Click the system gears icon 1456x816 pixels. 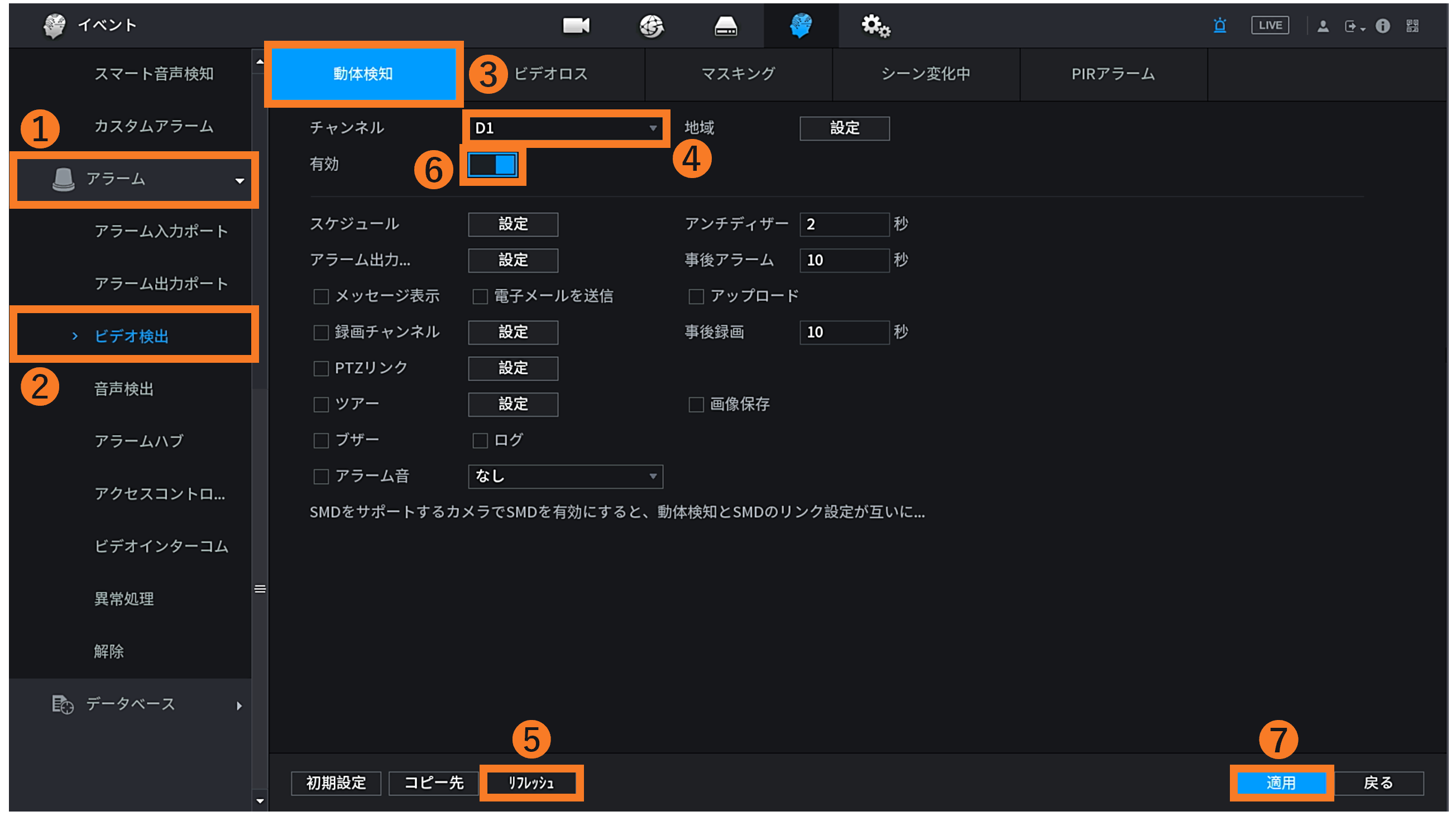pyautogui.click(x=875, y=26)
